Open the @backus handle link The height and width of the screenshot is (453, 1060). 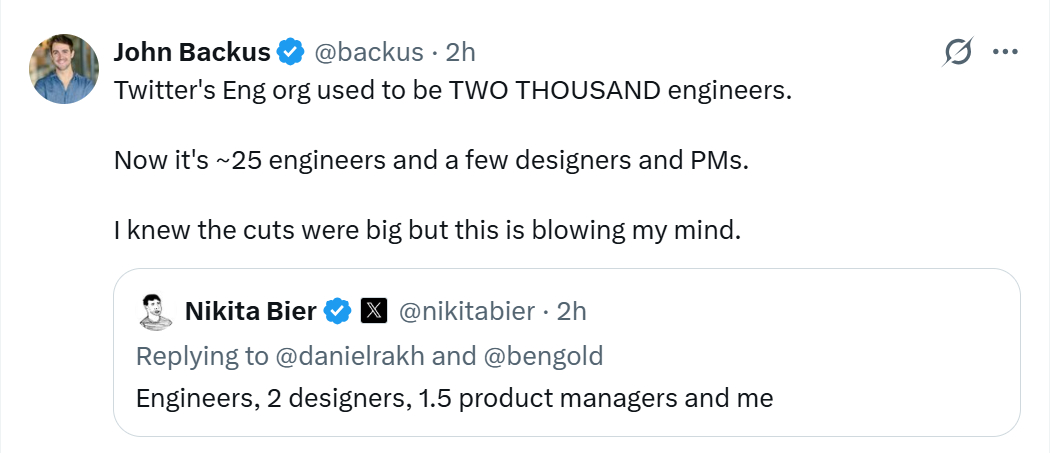click(371, 51)
